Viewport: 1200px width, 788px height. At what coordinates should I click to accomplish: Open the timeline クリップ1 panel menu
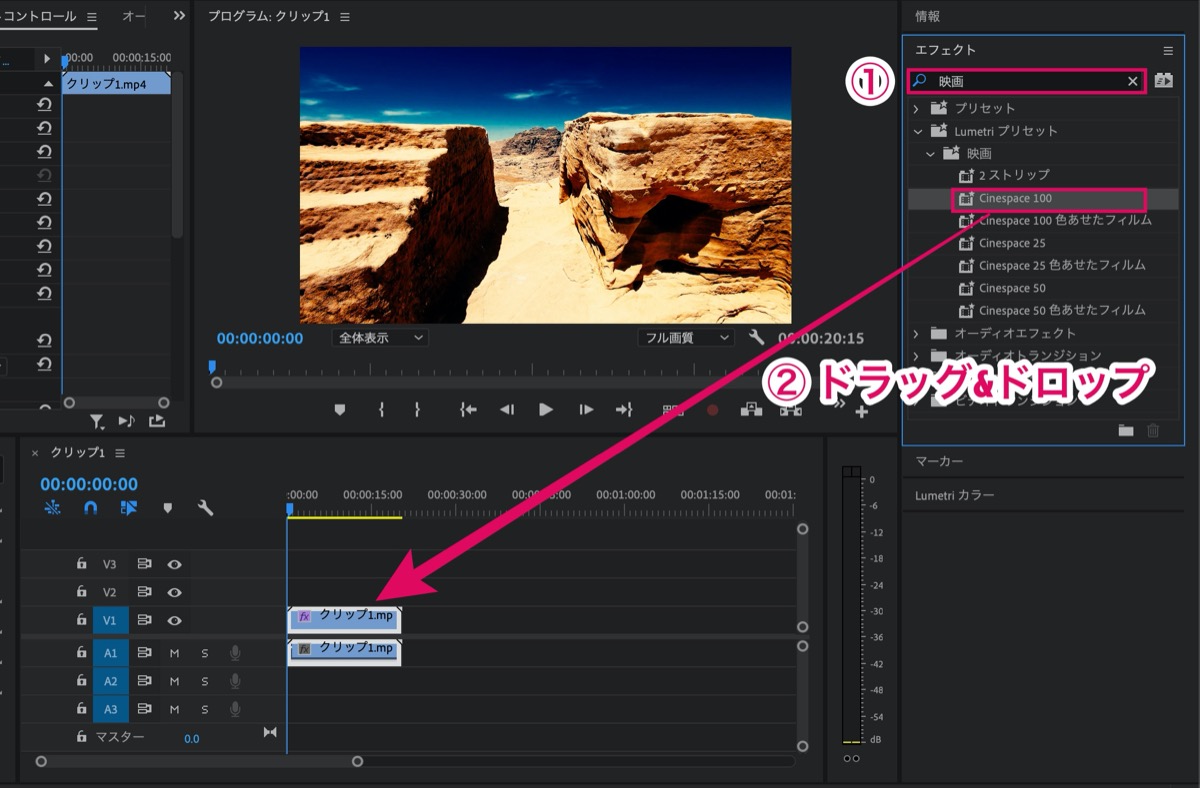[x=120, y=453]
